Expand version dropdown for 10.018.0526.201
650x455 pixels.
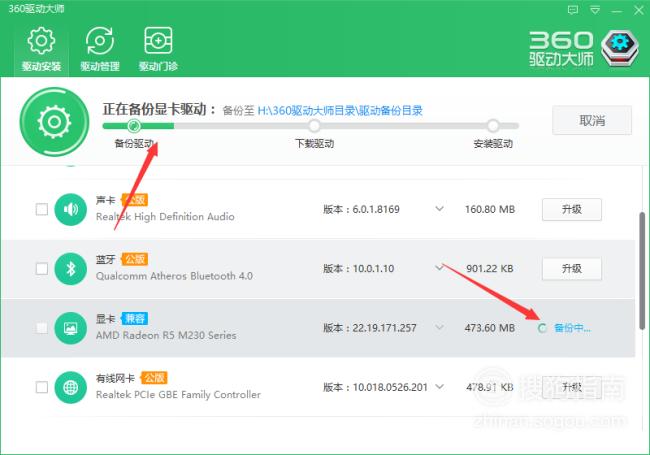coord(439,386)
